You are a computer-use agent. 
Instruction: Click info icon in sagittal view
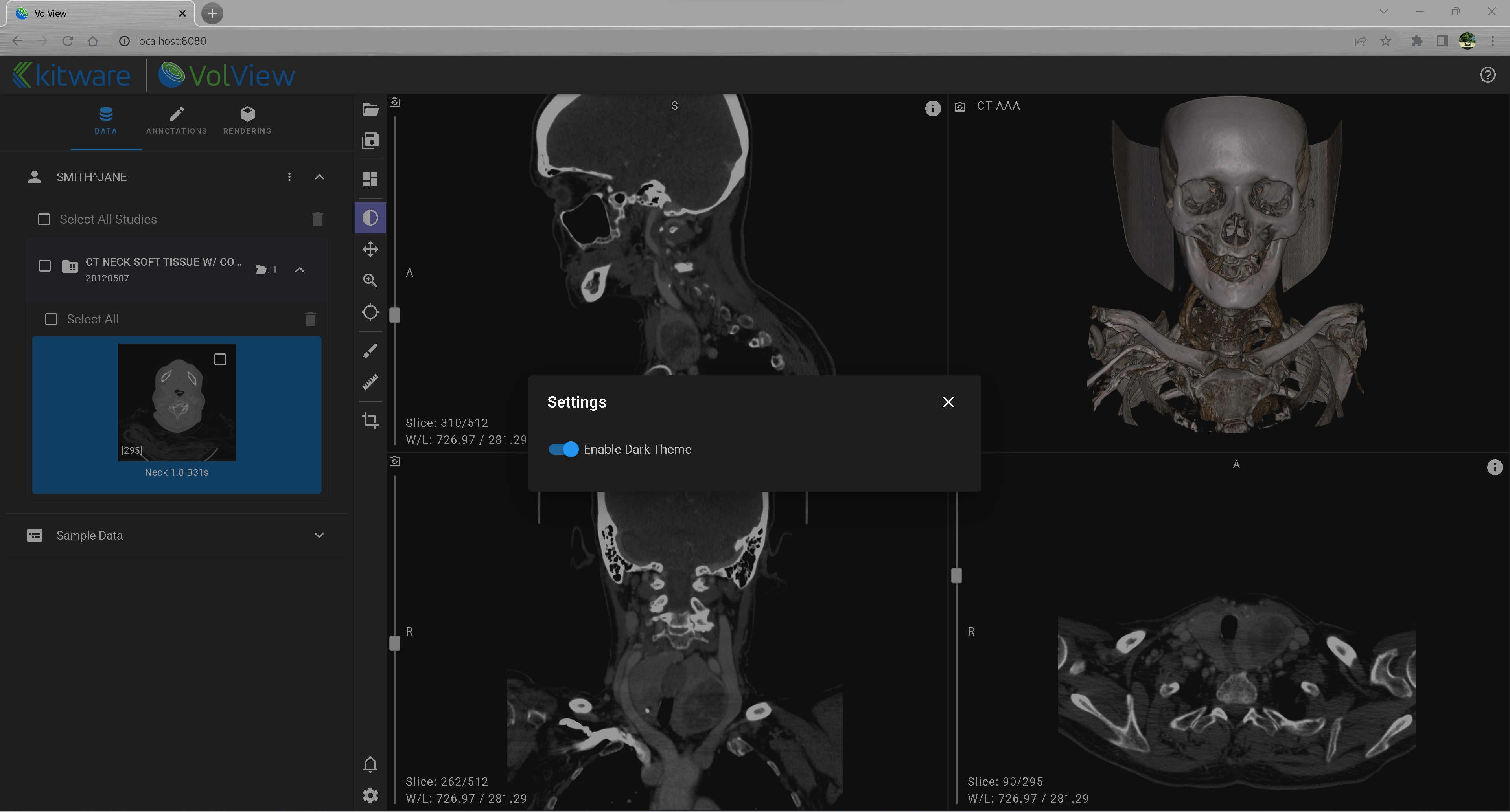pos(933,108)
